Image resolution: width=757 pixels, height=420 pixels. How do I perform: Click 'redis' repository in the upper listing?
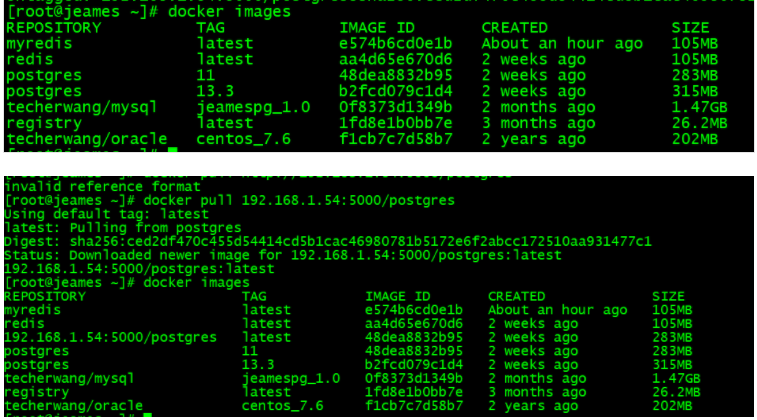(30, 60)
